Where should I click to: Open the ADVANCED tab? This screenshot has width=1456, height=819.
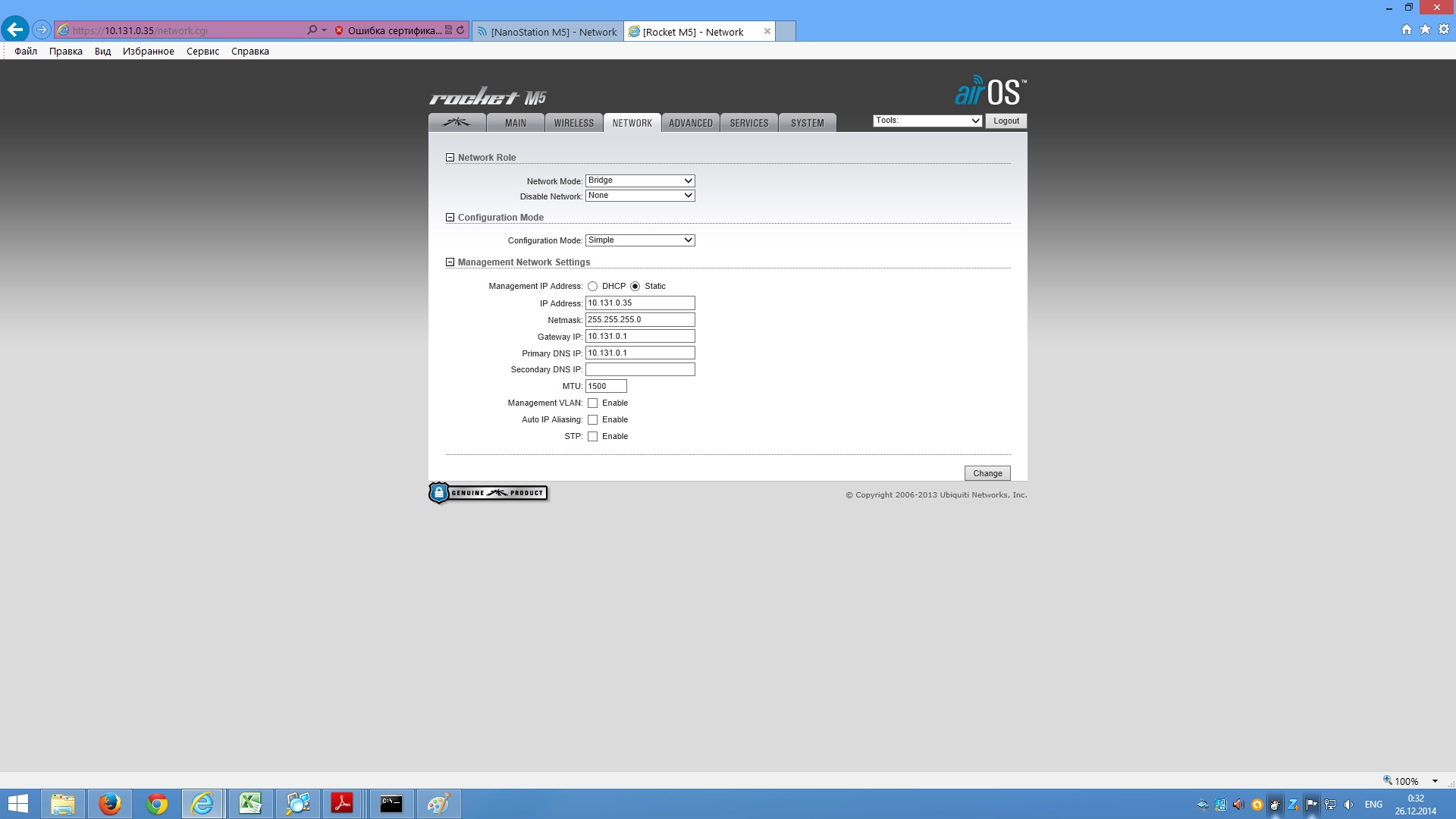pyautogui.click(x=691, y=123)
